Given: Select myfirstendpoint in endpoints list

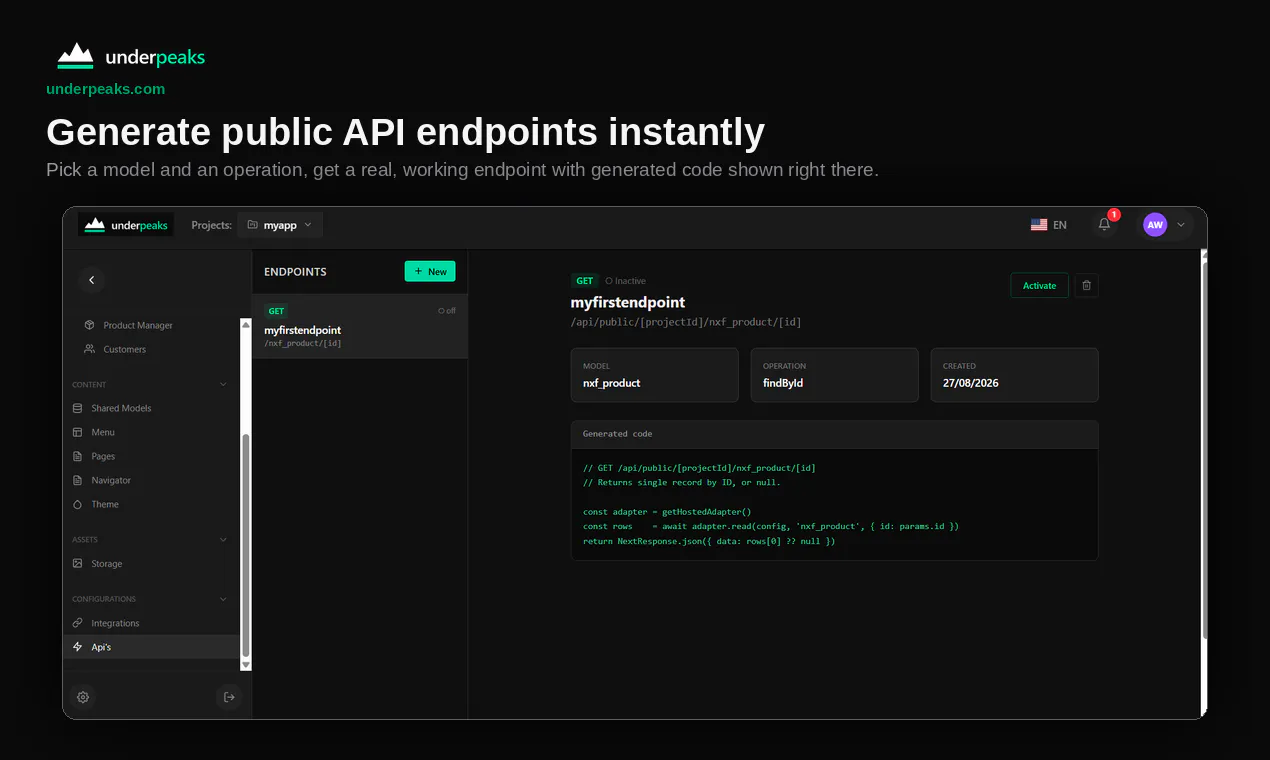Looking at the screenshot, I should [360, 326].
